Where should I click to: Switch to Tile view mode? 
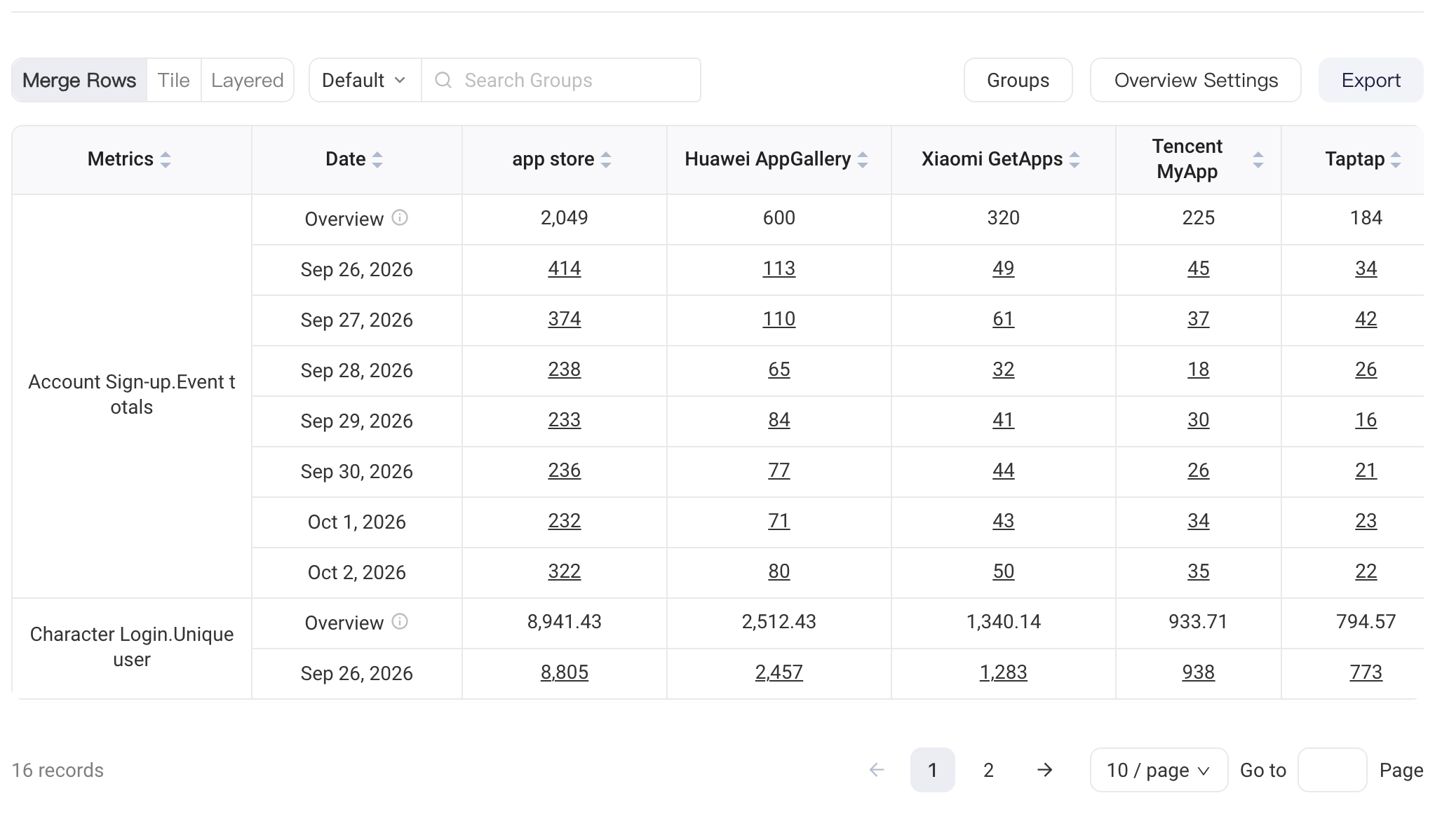(x=174, y=80)
